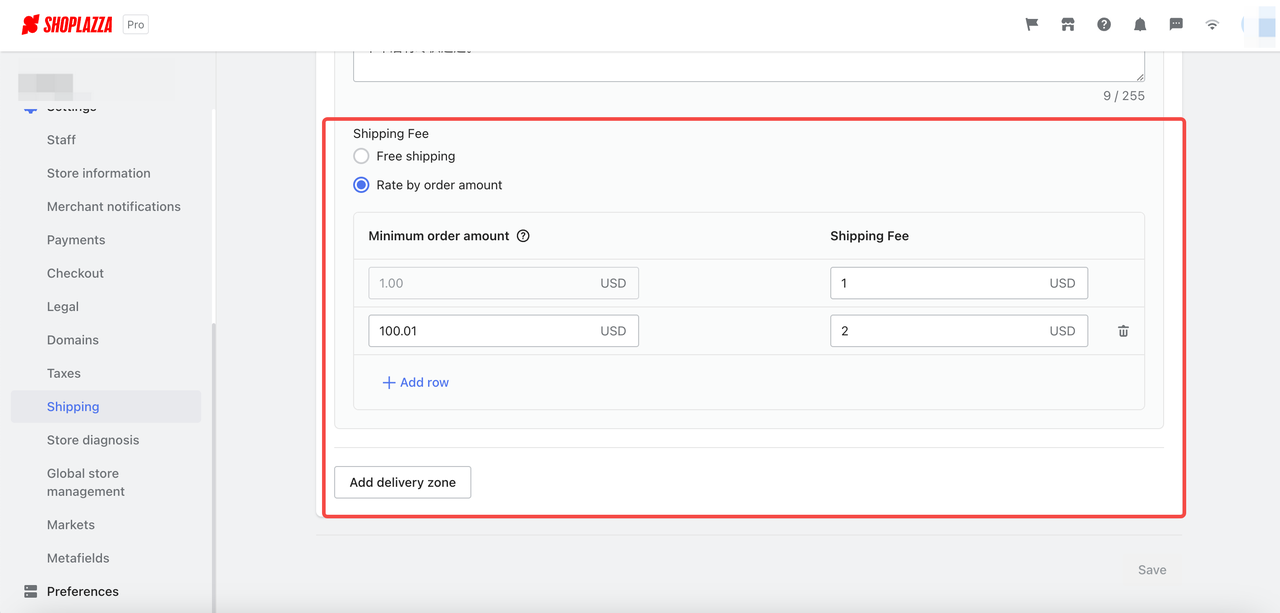Click the Save button

coord(1152,570)
